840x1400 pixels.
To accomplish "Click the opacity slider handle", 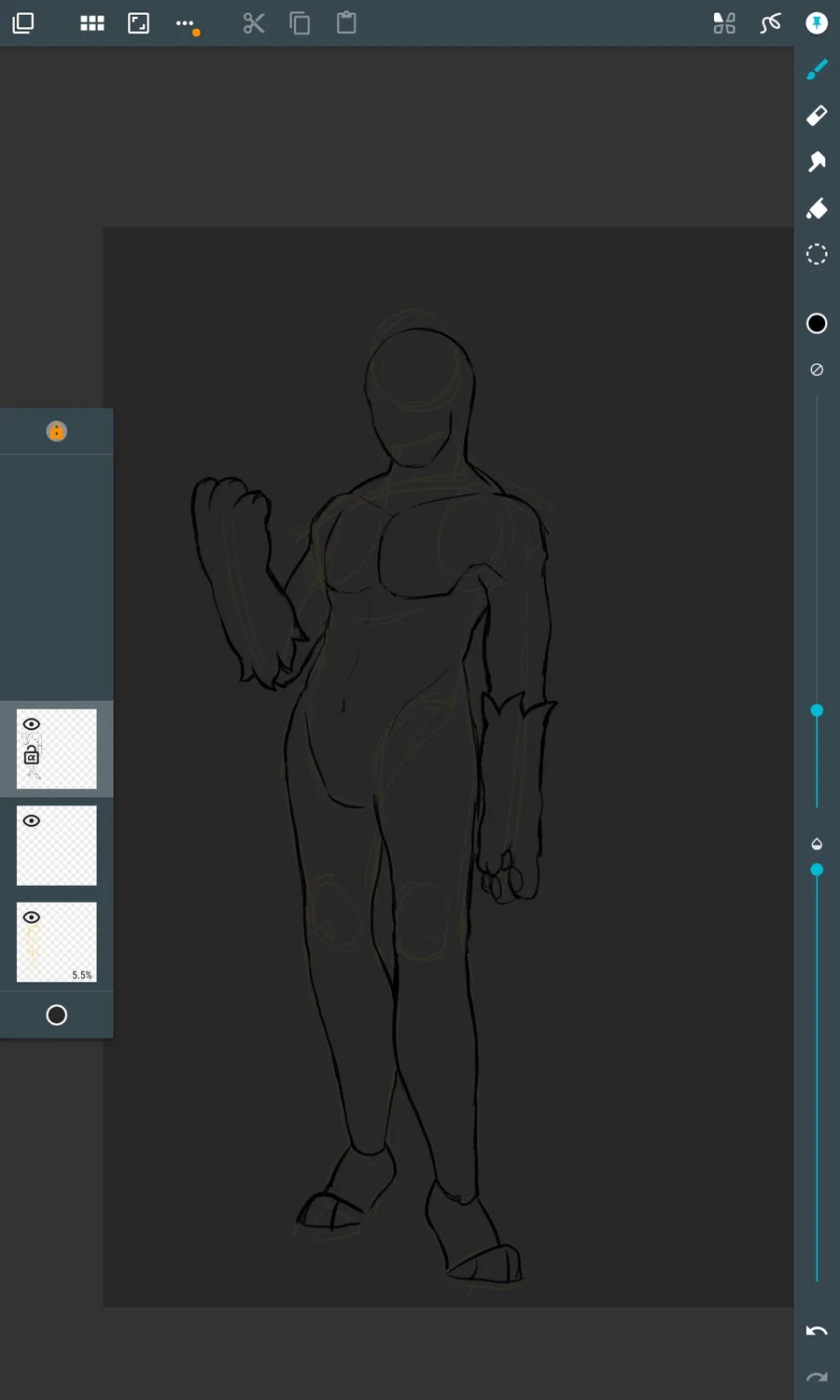I will (x=817, y=870).
